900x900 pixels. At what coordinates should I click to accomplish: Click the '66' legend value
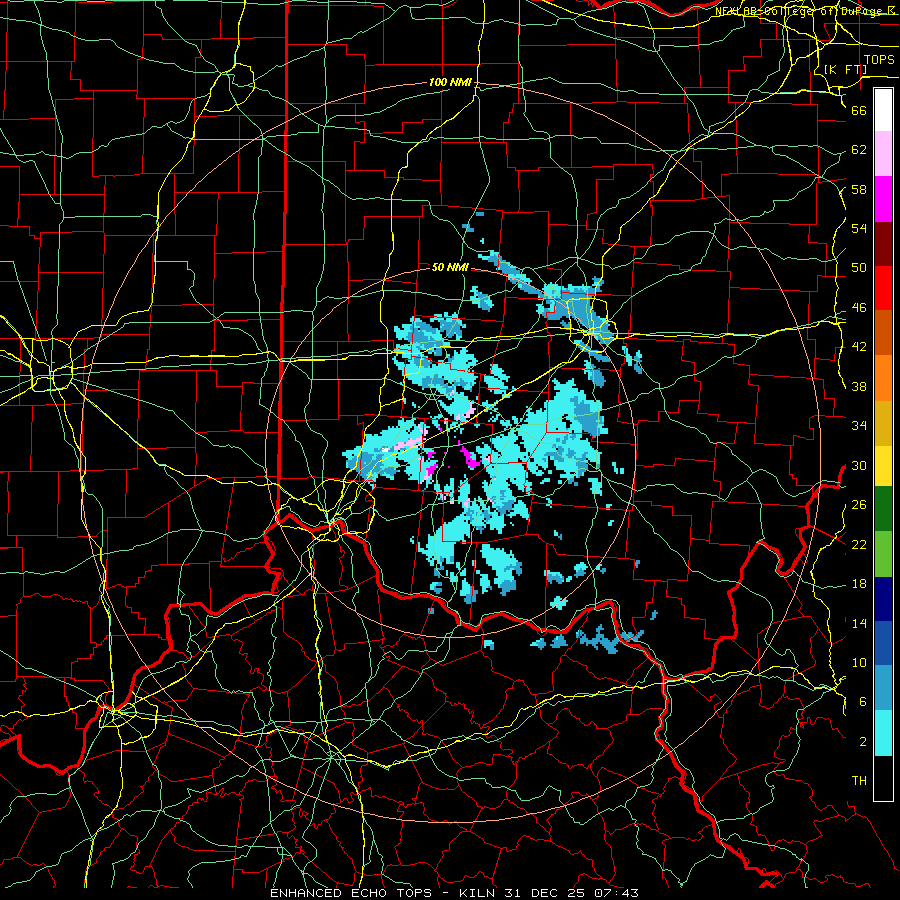tap(859, 110)
